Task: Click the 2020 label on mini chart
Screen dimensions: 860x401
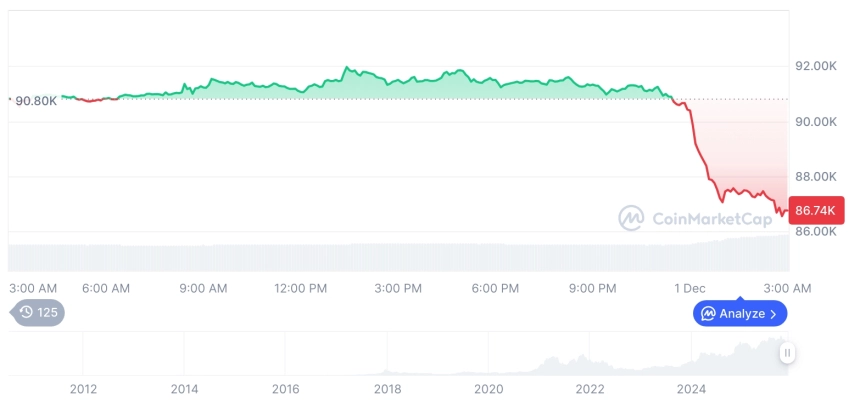Action: coord(488,389)
